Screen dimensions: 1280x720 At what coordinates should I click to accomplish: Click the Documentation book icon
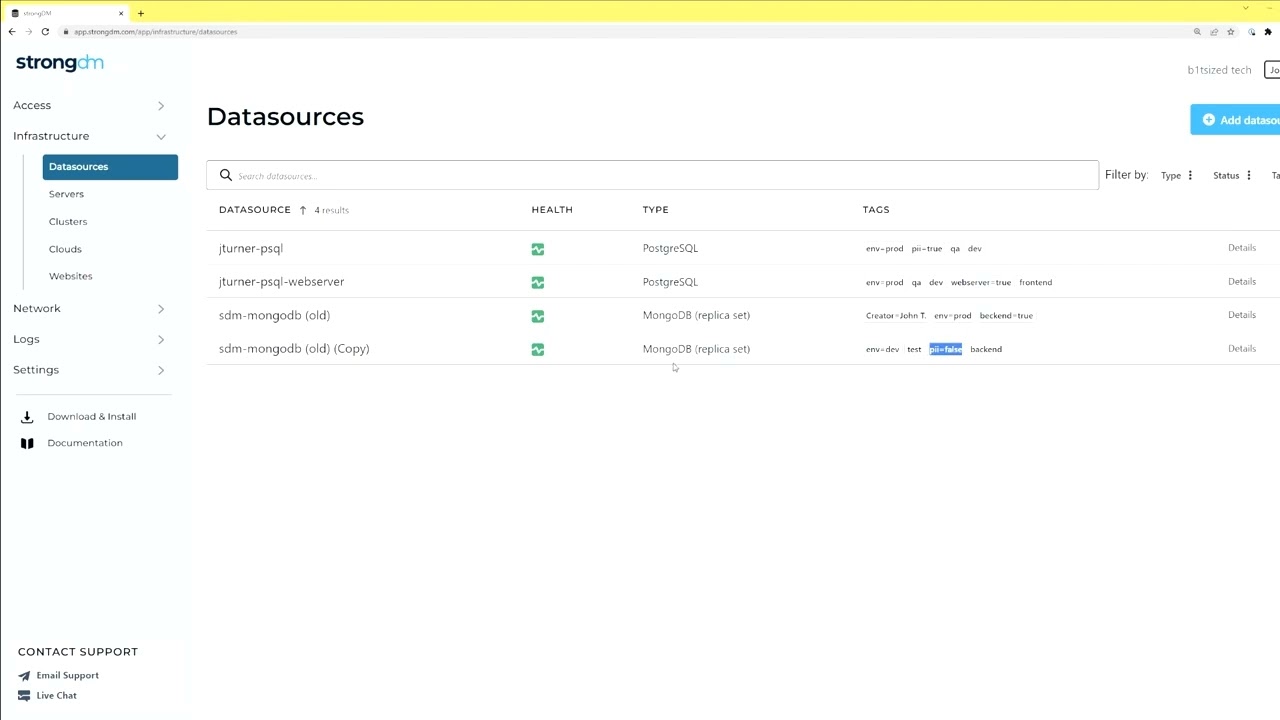(27, 443)
